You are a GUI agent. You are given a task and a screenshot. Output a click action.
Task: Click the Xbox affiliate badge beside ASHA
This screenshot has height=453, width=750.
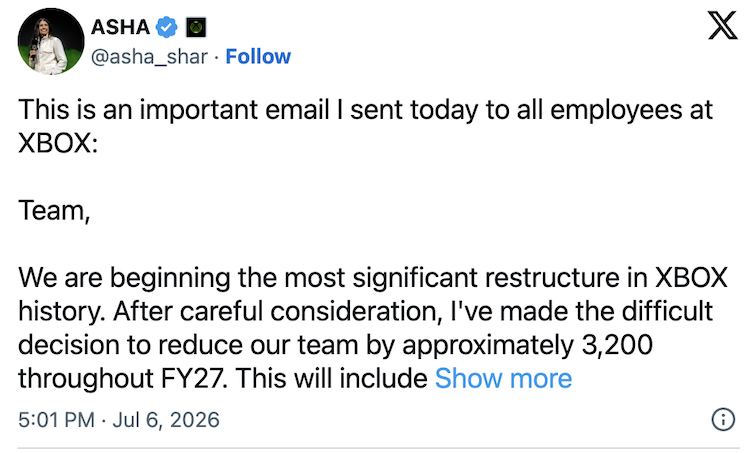tap(196, 27)
